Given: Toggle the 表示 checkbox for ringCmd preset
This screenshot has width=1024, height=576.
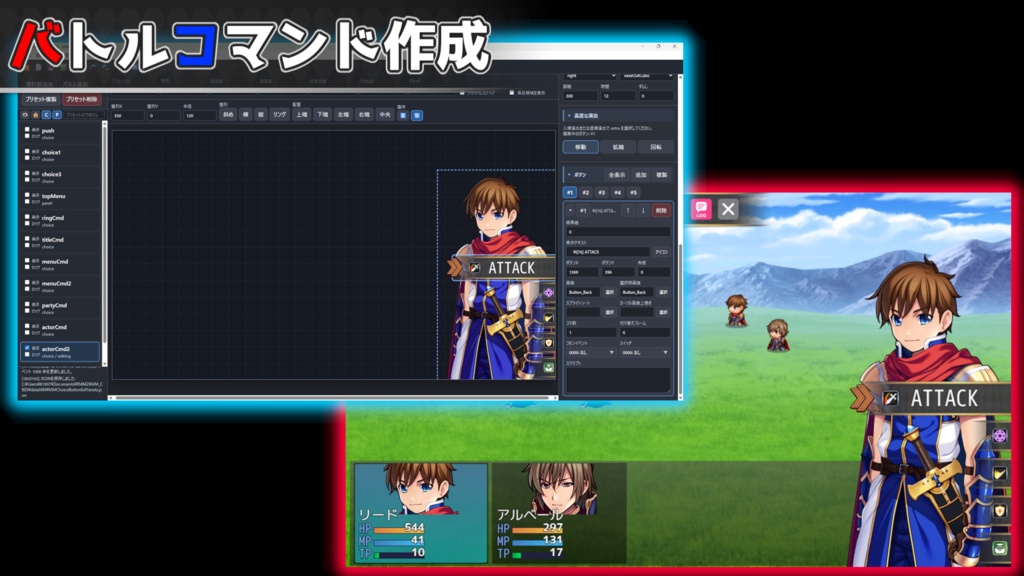Looking at the screenshot, I should tap(27, 217).
